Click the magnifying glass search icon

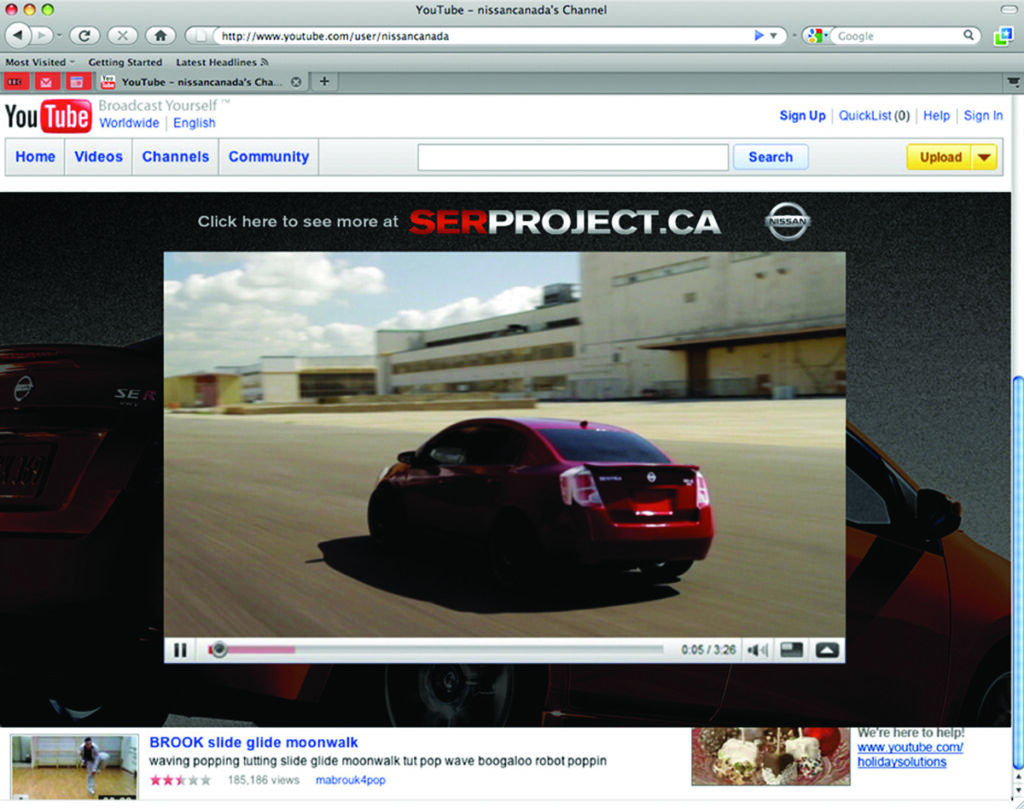tap(968, 35)
